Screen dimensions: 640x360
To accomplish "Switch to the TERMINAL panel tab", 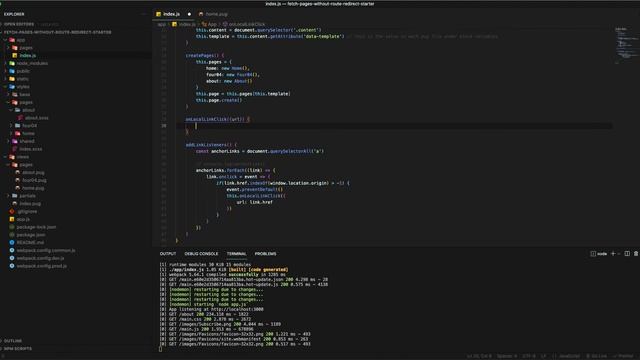I will tap(237, 253).
